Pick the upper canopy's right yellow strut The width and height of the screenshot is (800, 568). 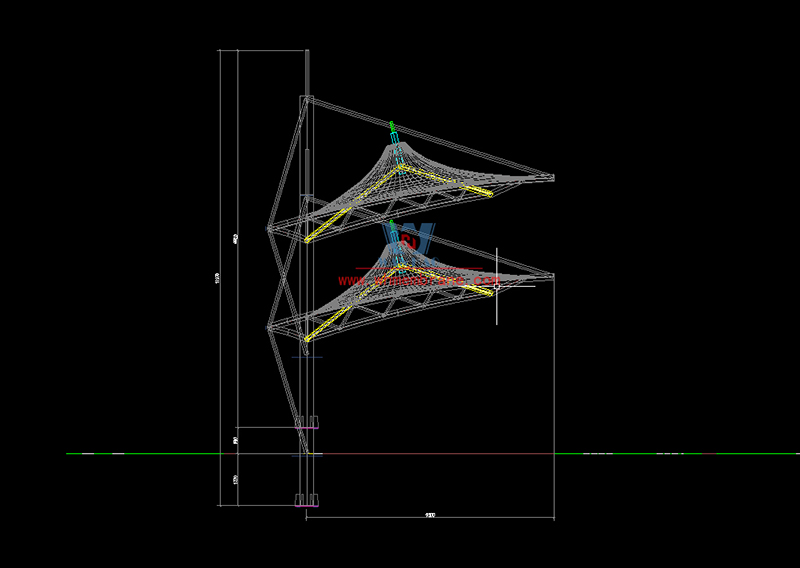point(453,181)
